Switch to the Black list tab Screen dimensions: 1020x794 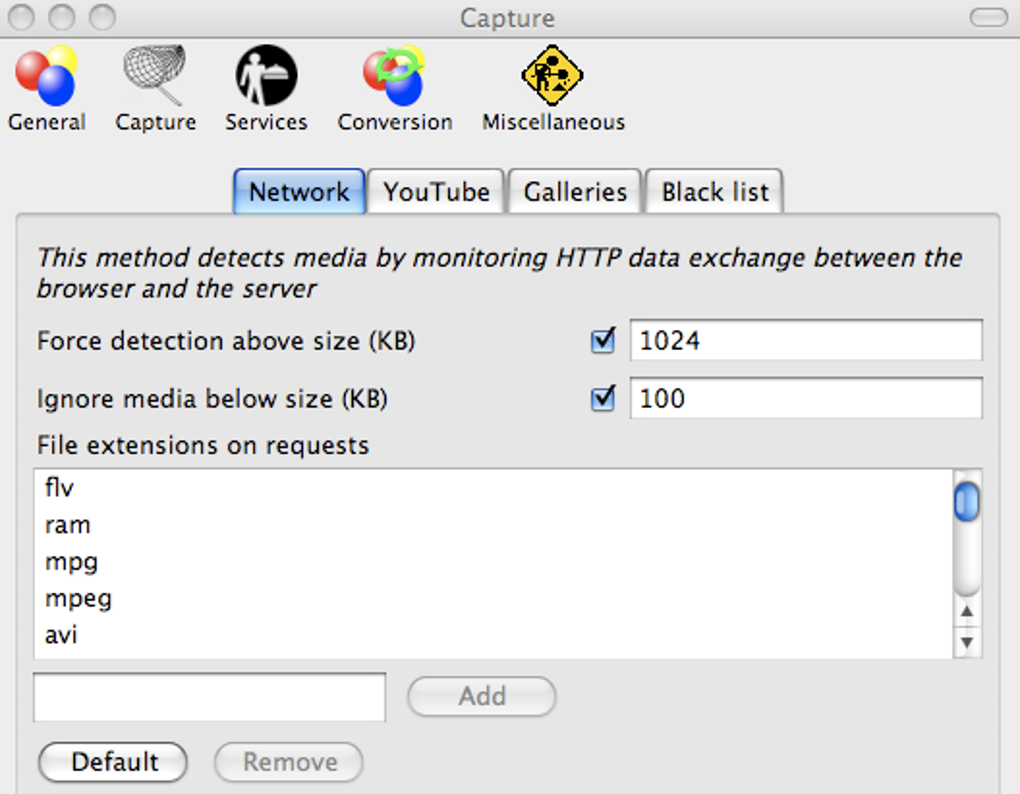(x=715, y=192)
